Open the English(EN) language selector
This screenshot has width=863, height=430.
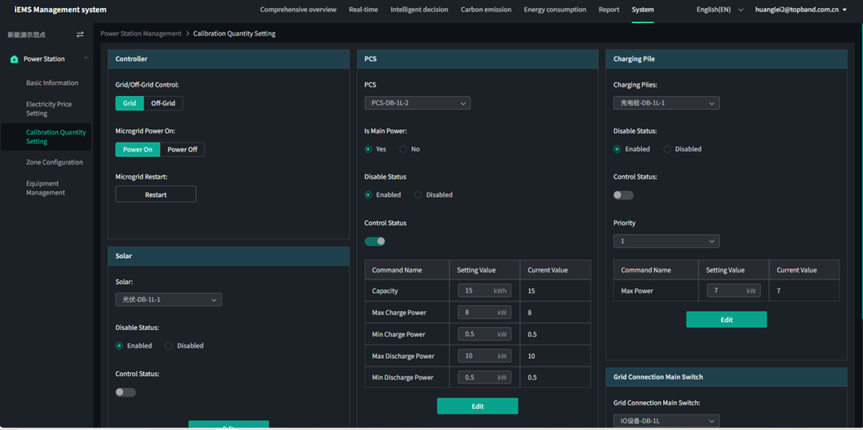tap(719, 10)
